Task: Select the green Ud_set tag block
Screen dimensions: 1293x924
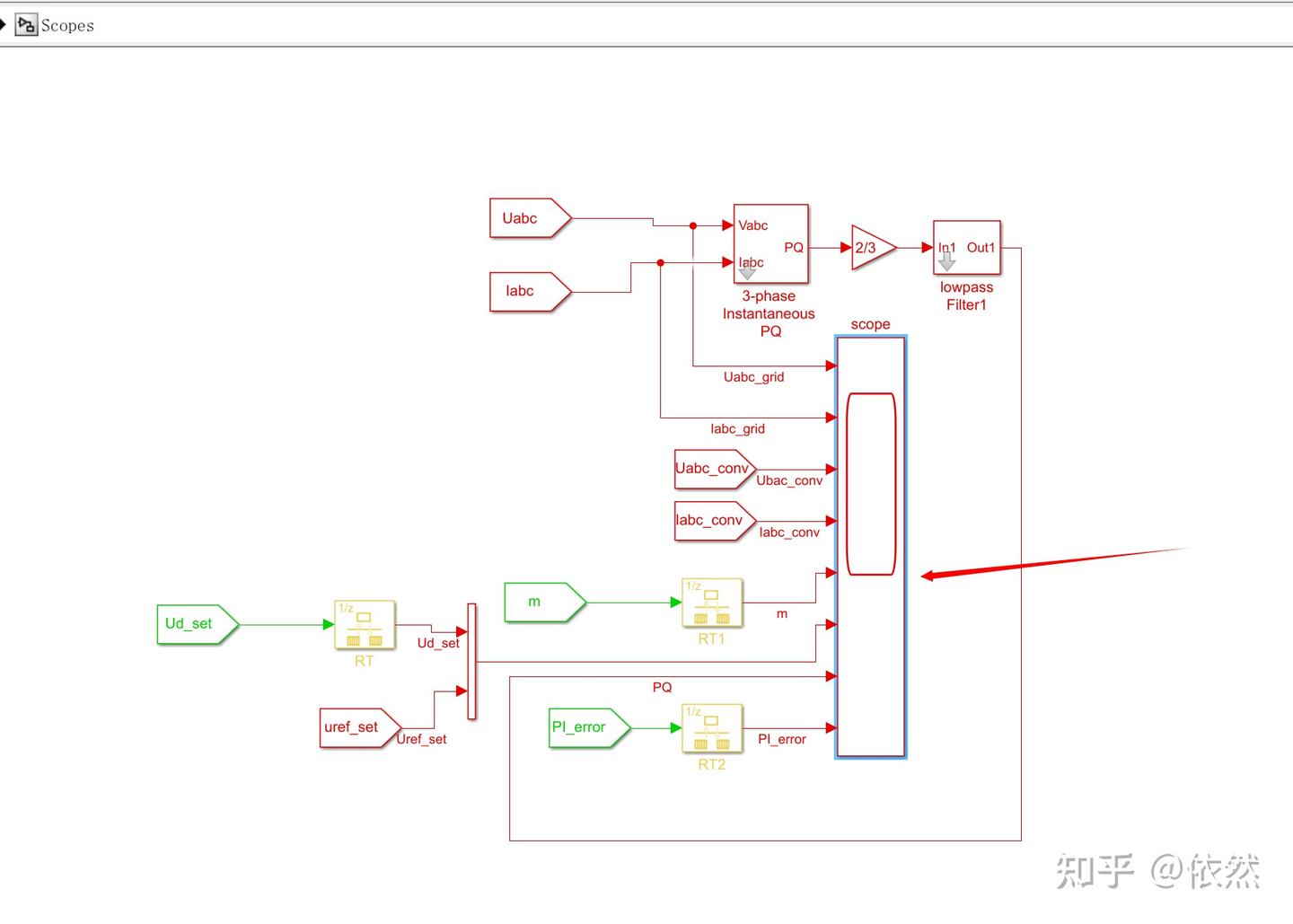Action: pos(198,624)
